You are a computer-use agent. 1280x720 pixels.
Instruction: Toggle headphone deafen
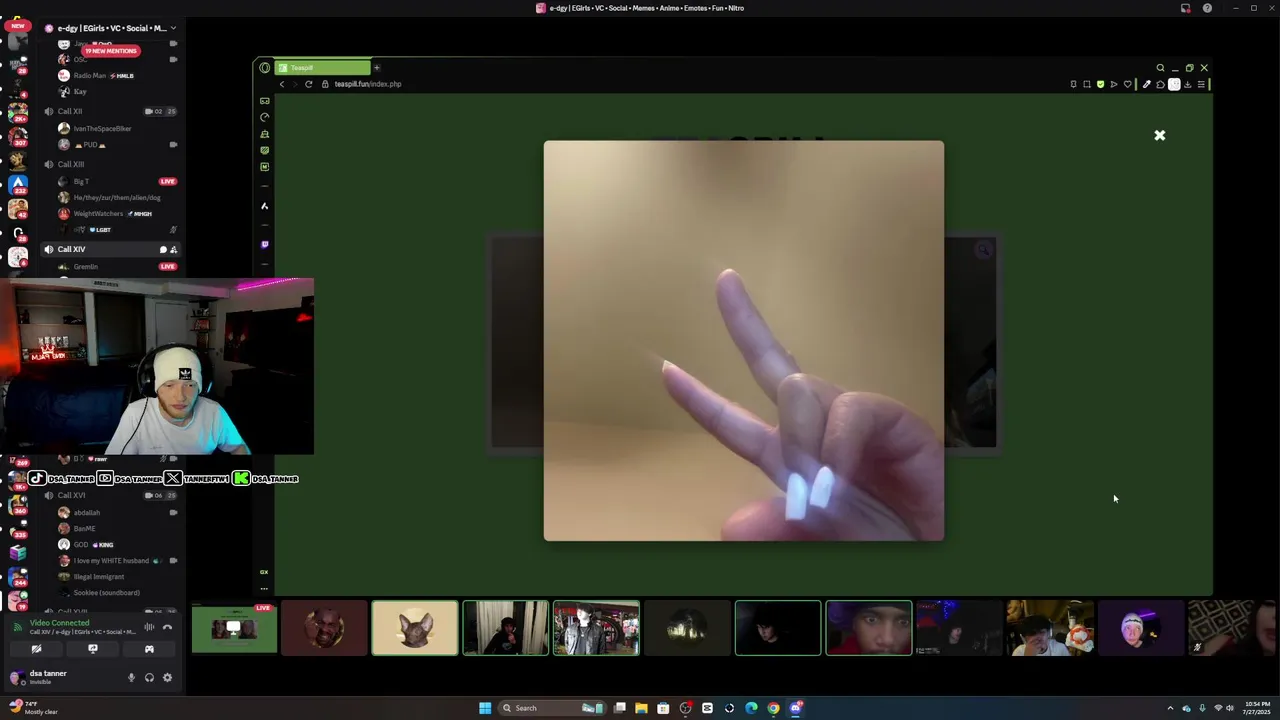pyautogui.click(x=149, y=677)
